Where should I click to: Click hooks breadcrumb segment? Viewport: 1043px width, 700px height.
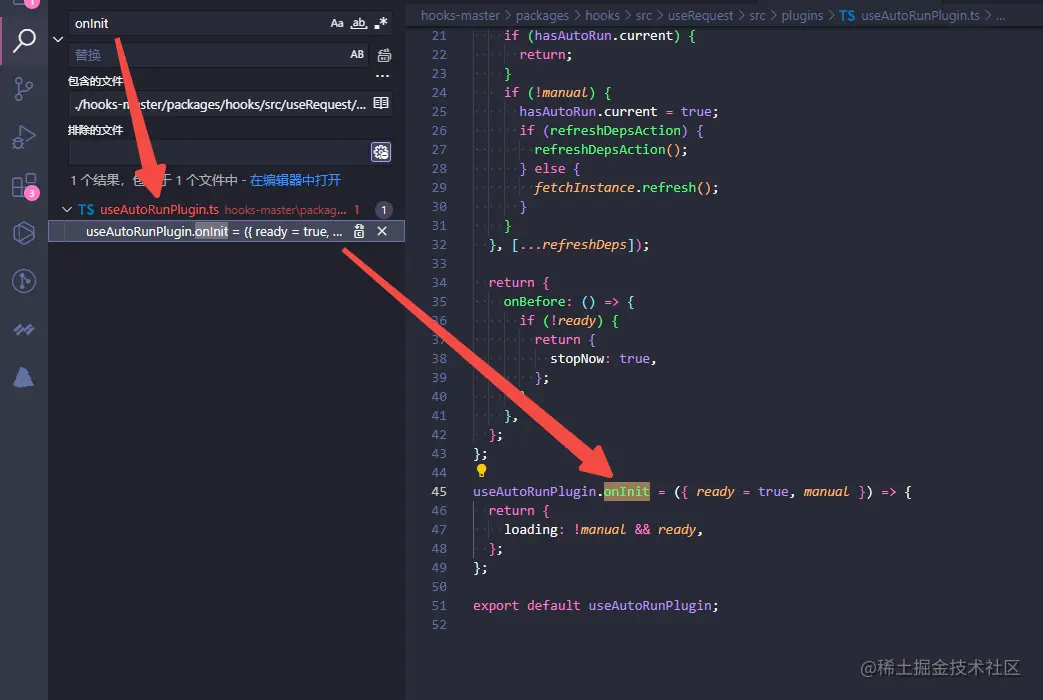[x=602, y=15]
